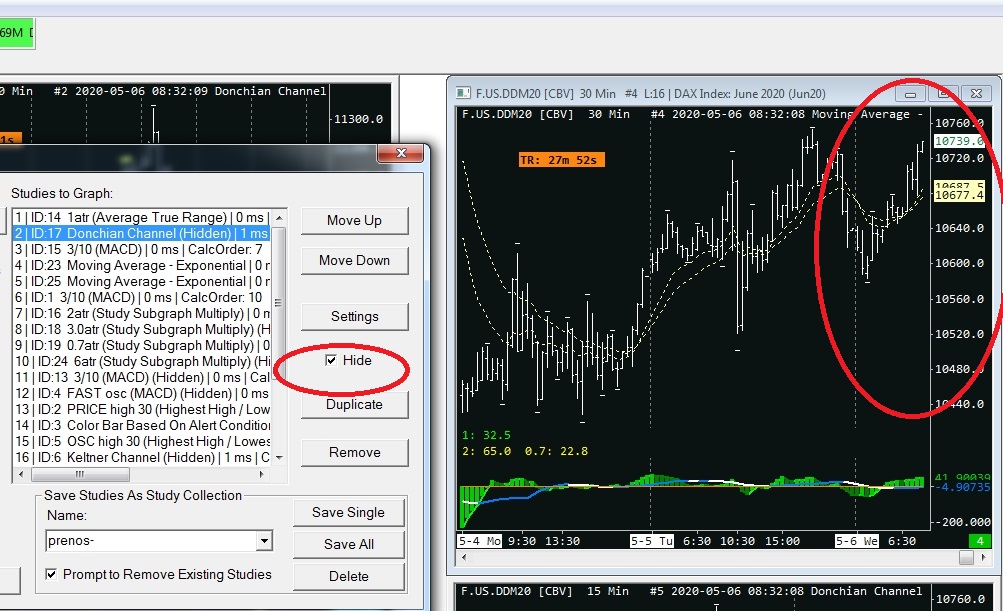1003x611 pixels.
Task: Click the green 69M button at top left
Action: 17,33
